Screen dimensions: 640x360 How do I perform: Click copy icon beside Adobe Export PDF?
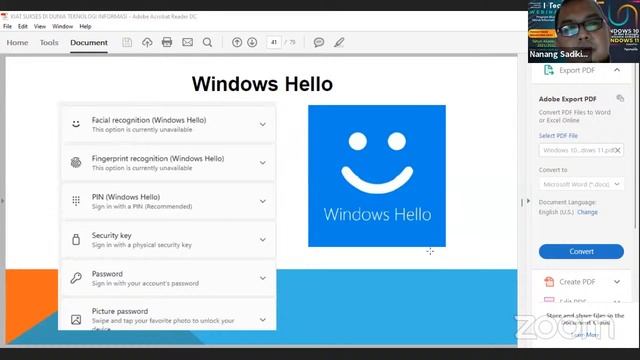620,98
